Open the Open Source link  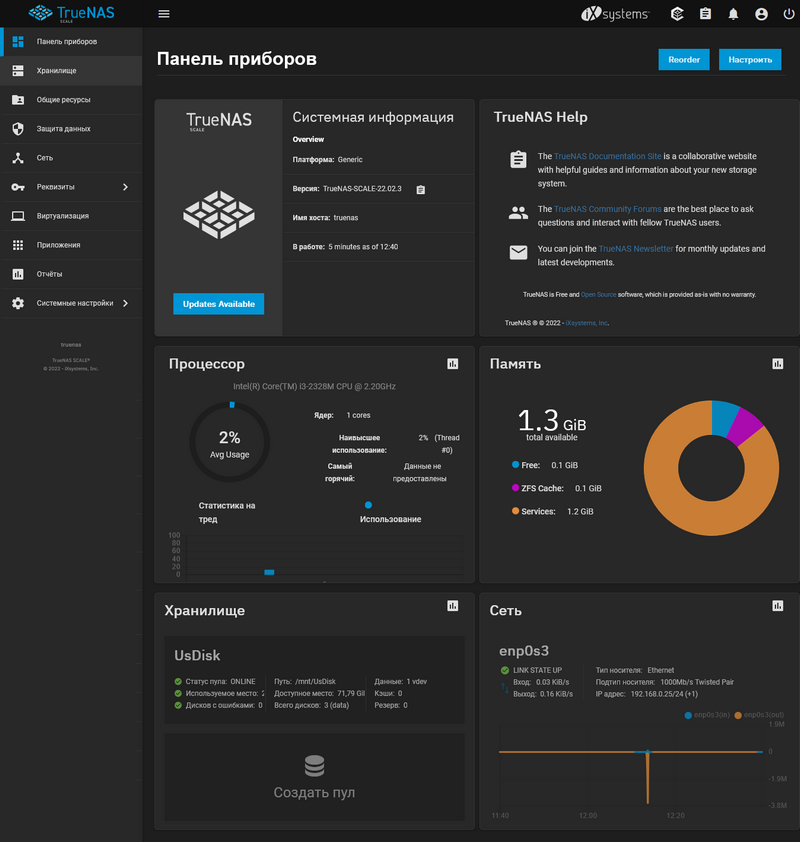pyautogui.click(x=598, y=294)
